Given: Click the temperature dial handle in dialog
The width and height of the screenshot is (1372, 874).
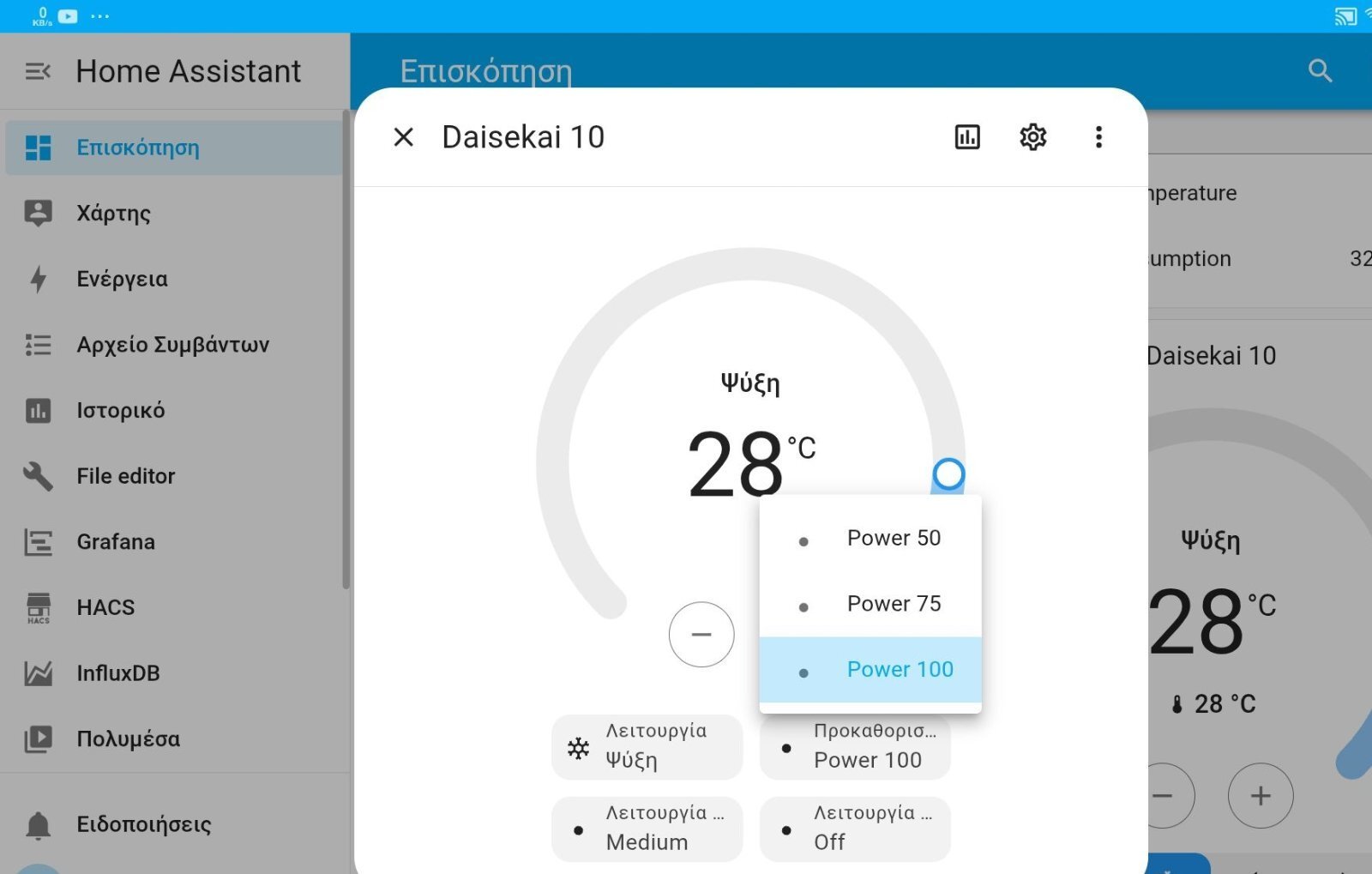Looking at the screenshot, I should pyautogui.click(x=948, y=473).
